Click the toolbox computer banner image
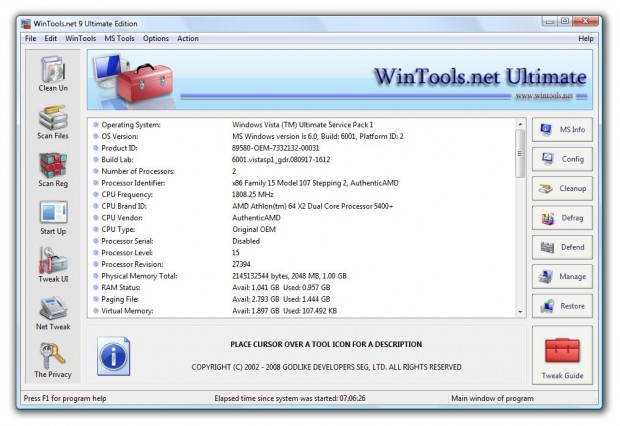Screen dimensions: 620x426 133,80
